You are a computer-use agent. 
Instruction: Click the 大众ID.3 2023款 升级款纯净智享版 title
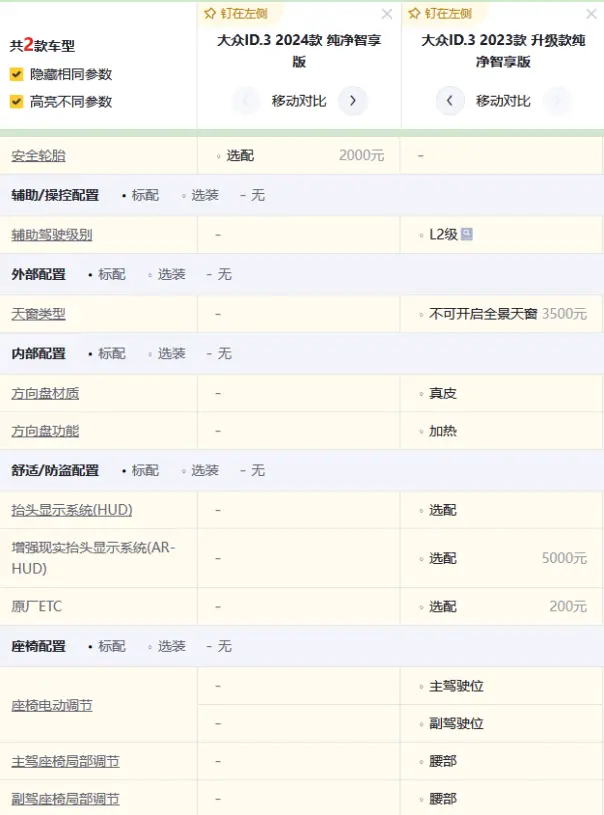click(503, 50)
